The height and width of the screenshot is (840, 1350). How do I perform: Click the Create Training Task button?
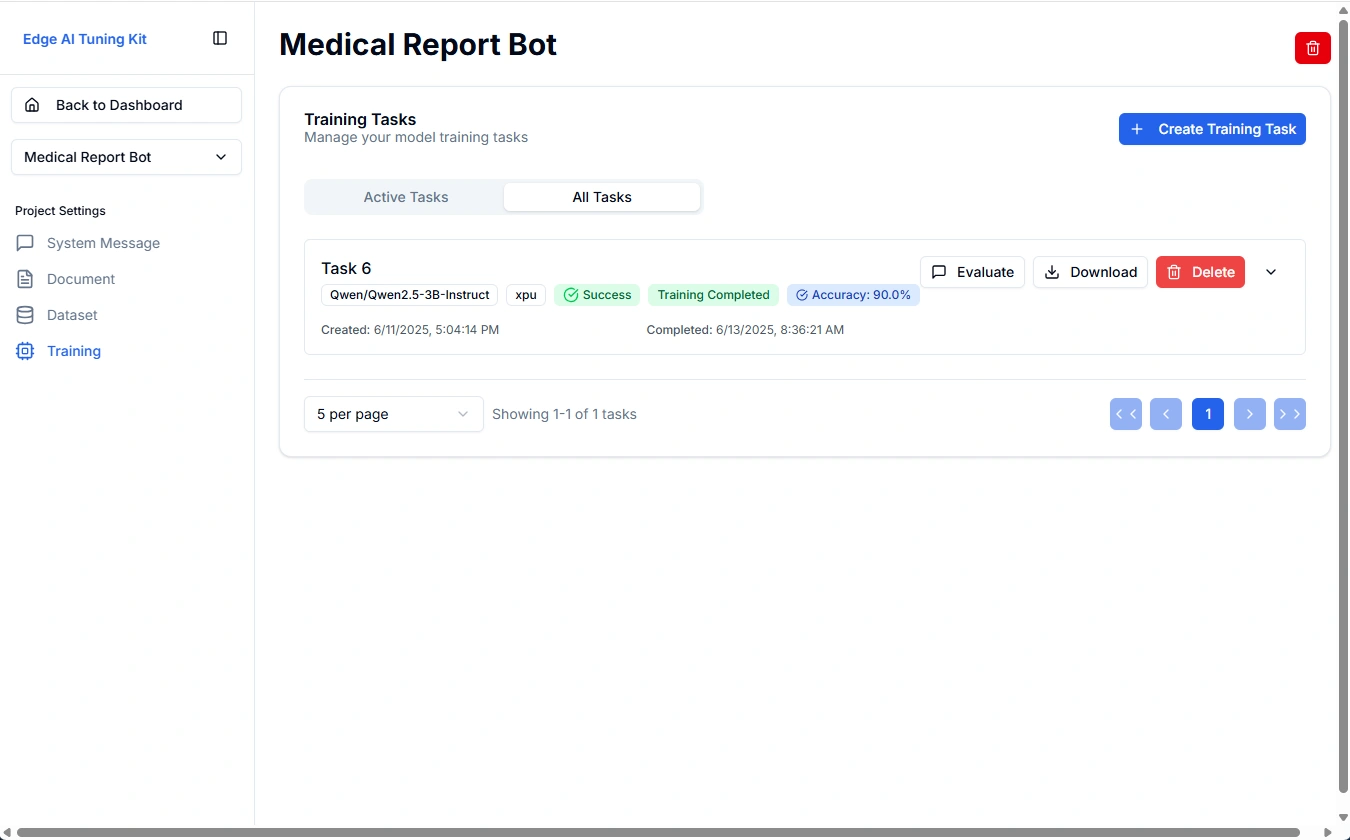point(1212,129)
